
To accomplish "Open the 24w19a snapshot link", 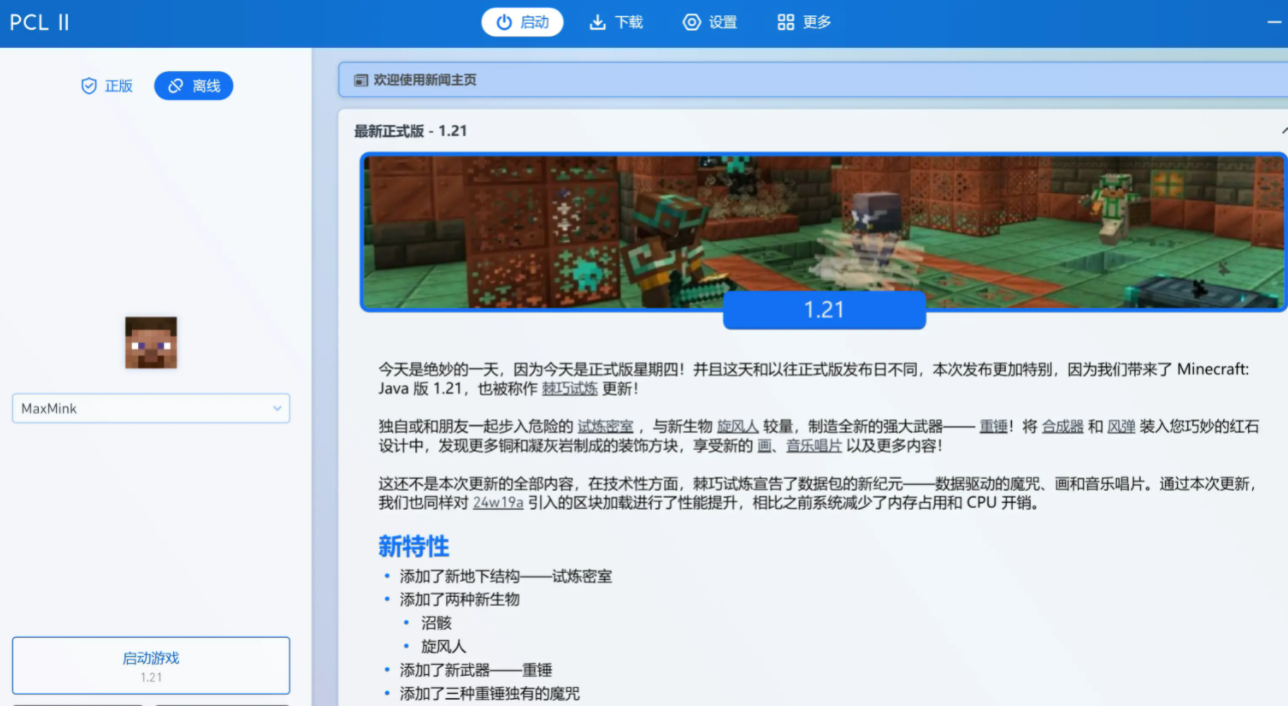I will pyautogui.click(x=498, y=503).
